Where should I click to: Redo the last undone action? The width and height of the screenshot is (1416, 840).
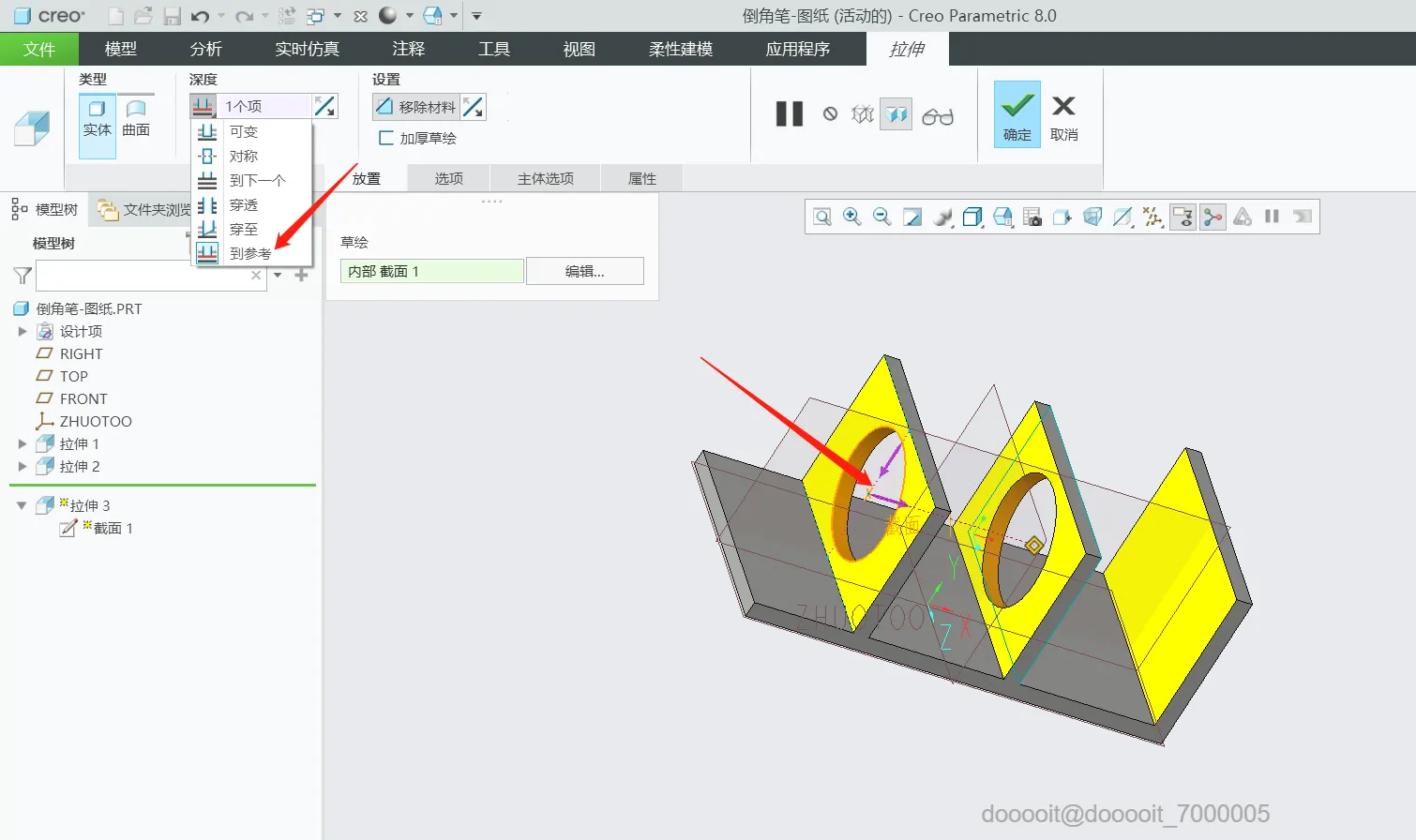pos(245,16)
